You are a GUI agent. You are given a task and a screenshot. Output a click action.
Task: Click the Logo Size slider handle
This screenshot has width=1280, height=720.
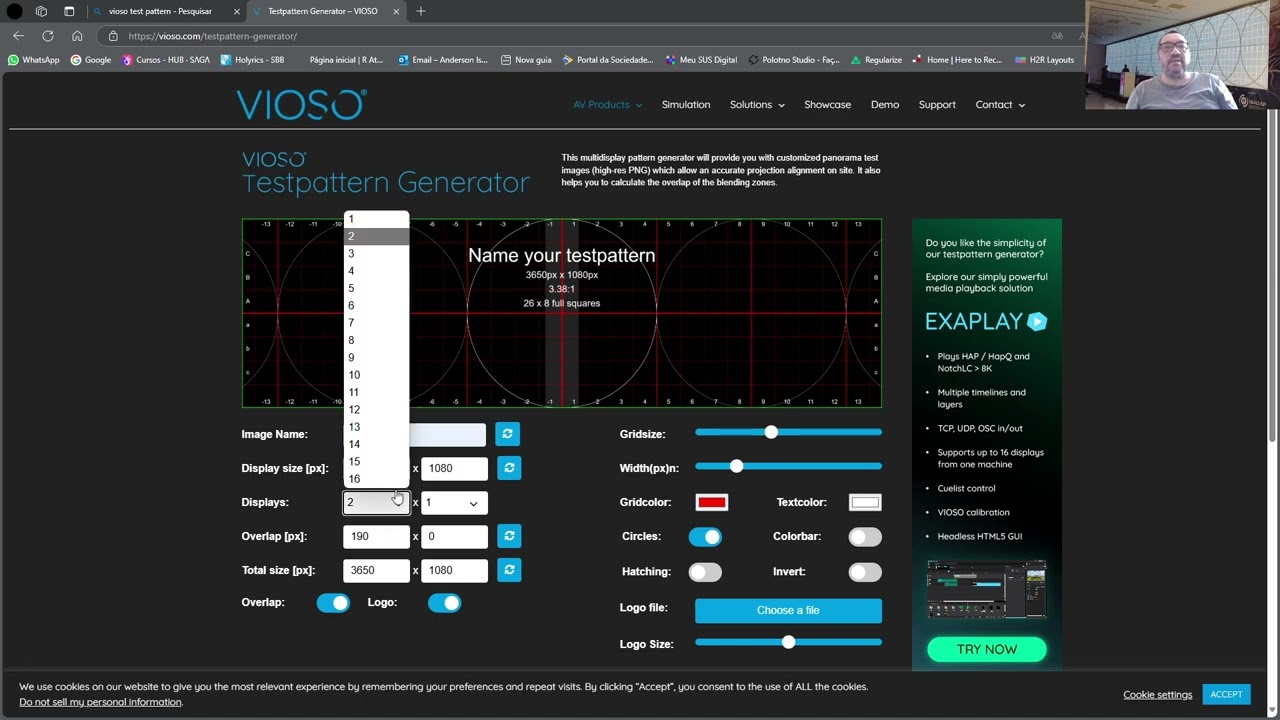(x=788, y=642)
